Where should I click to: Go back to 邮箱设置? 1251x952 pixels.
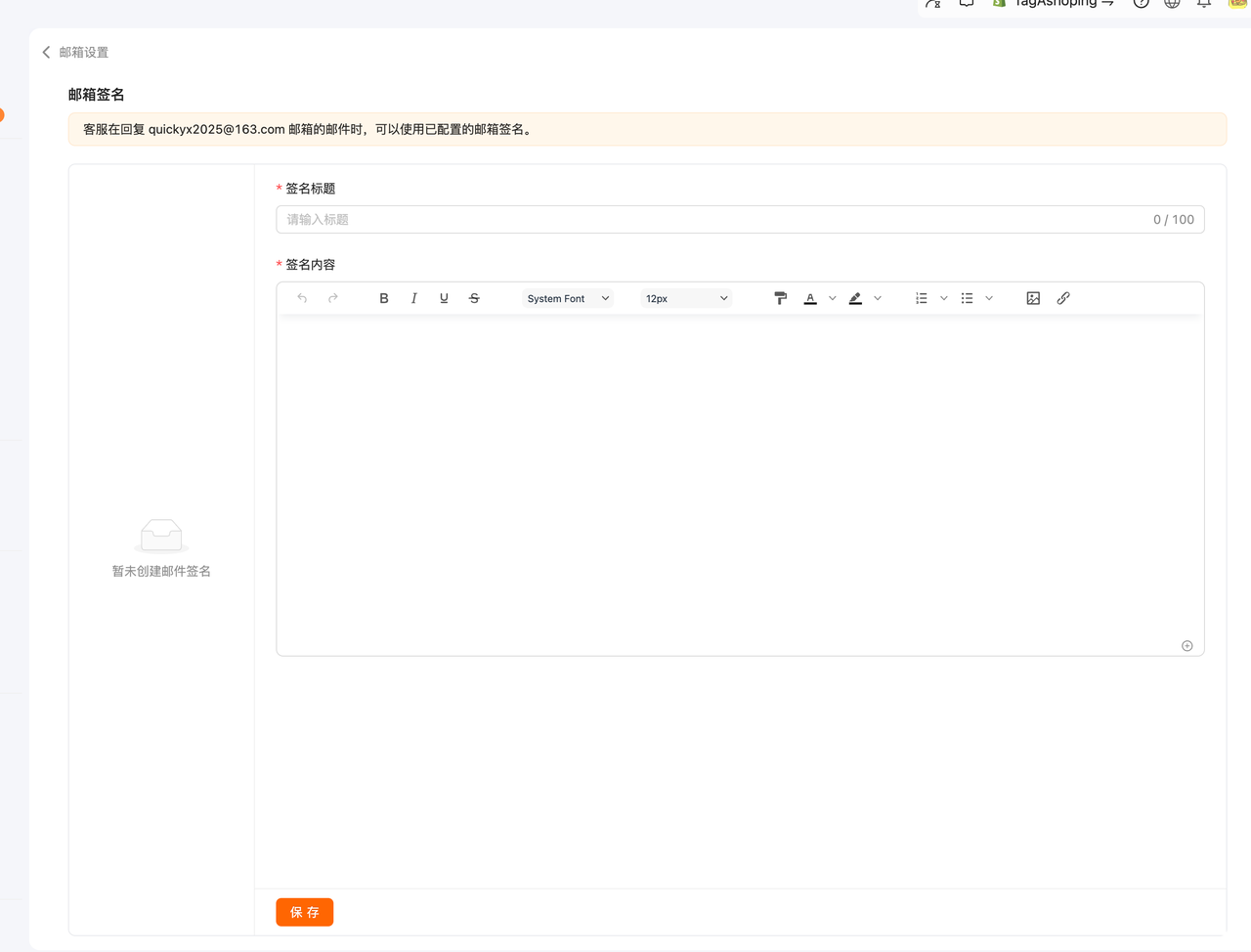click(x=46, y=52)
